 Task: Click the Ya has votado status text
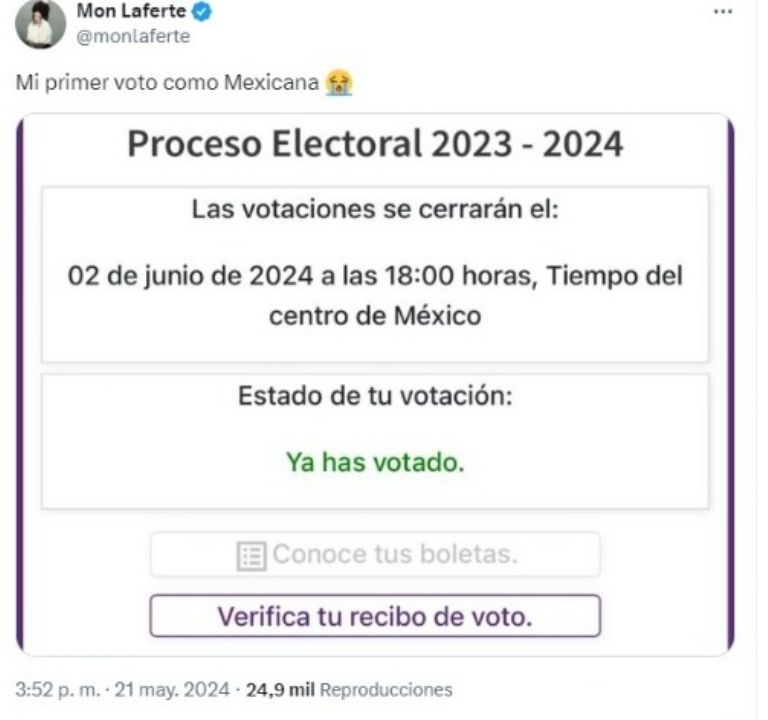375,462
